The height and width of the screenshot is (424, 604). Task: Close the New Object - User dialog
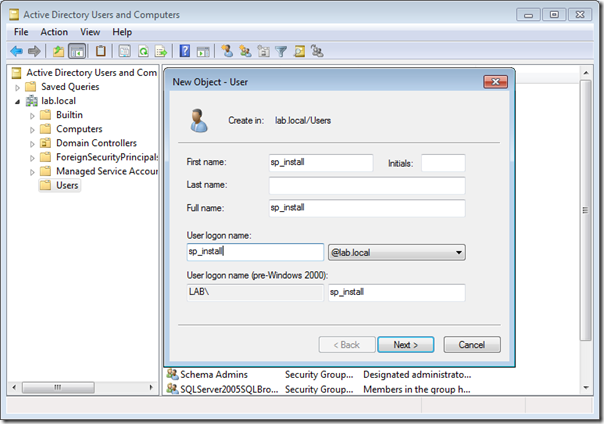(x=495, y=82)
